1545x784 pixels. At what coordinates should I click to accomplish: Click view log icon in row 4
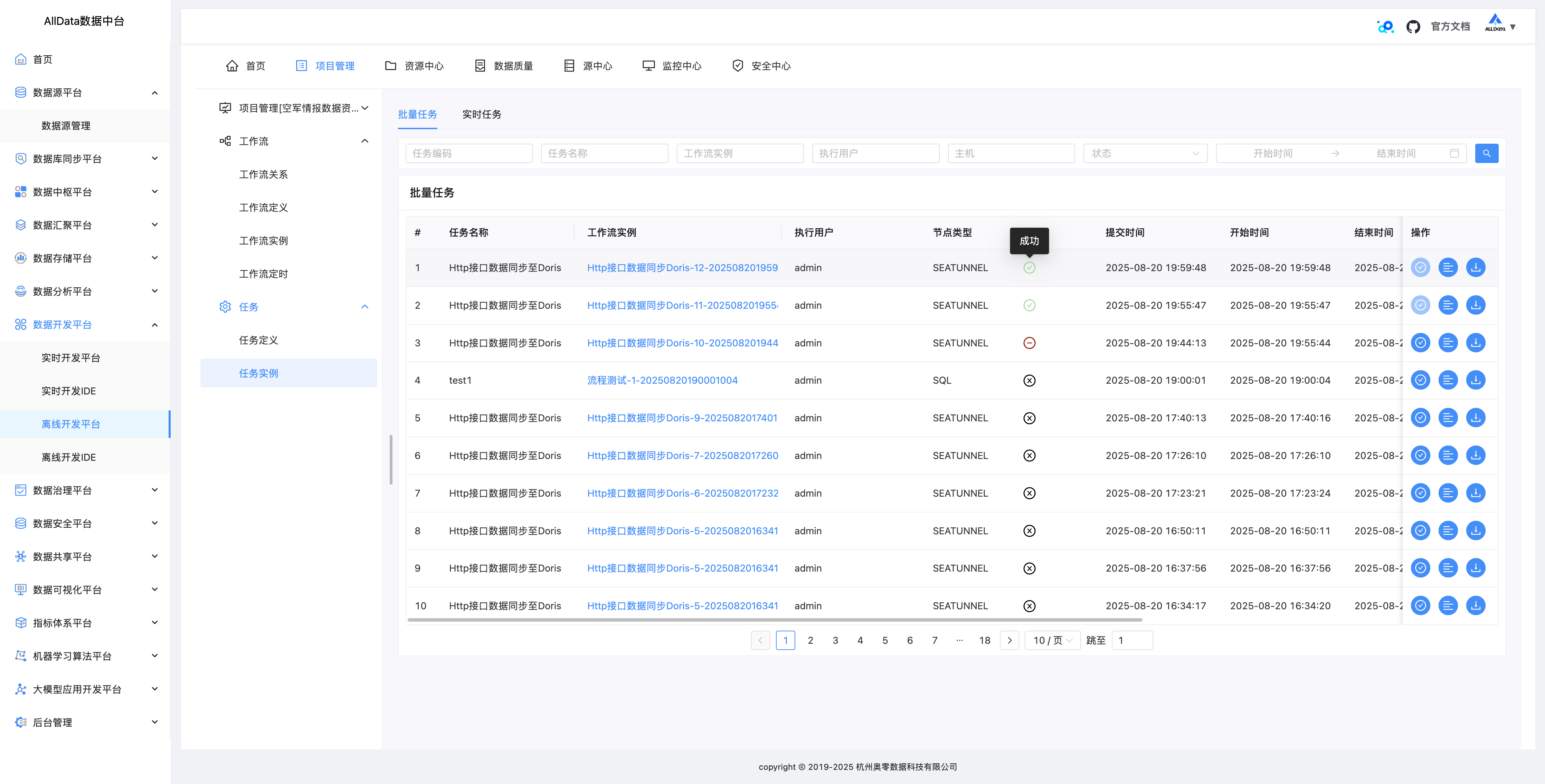(1448, 380)
